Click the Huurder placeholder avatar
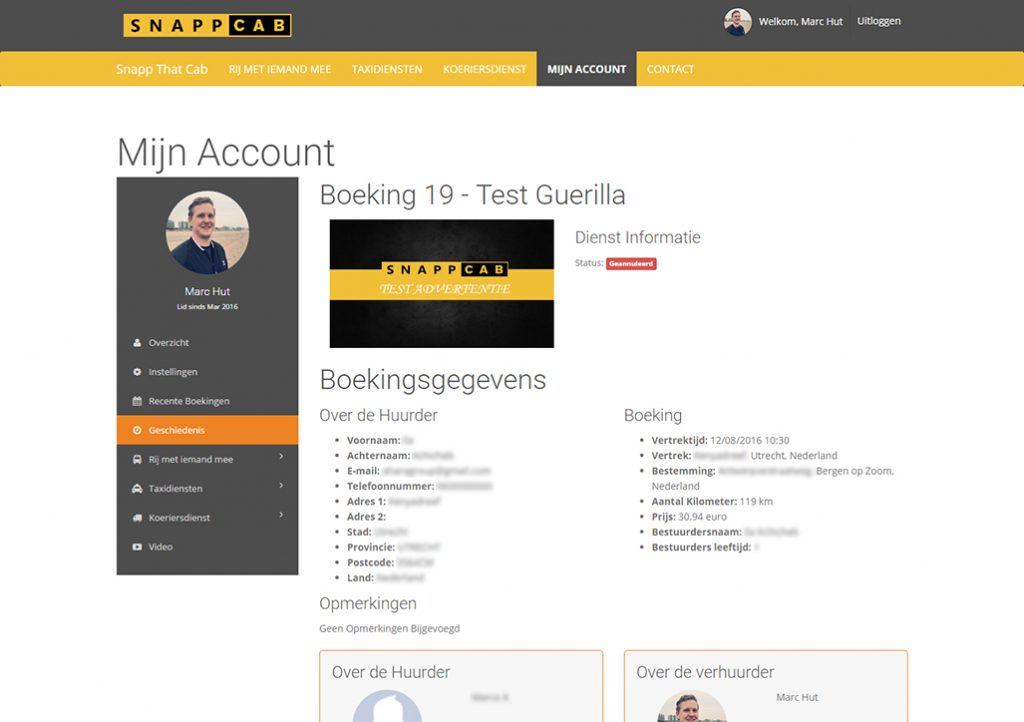The image size is (1024, 722). tap(387, 706)
